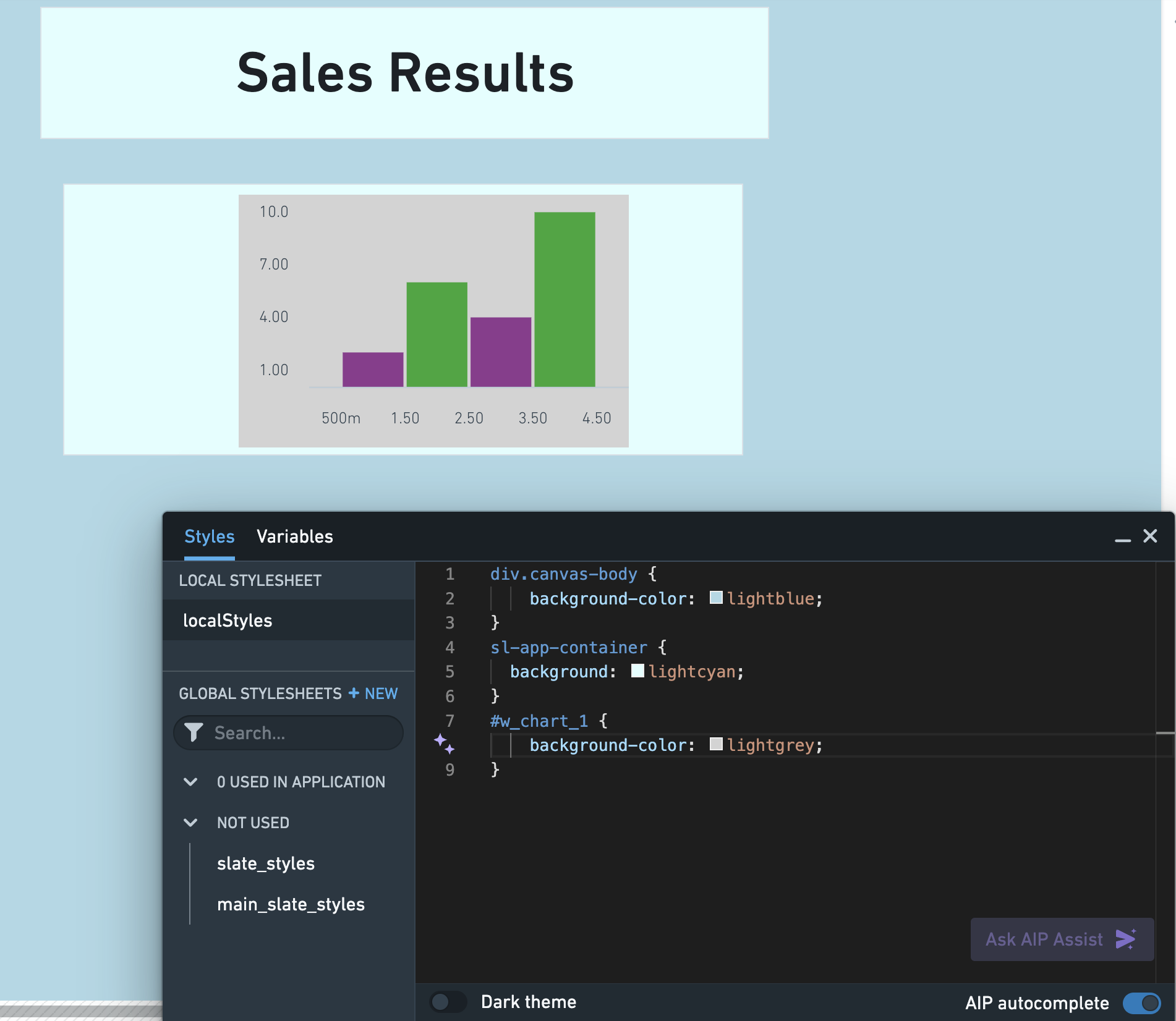1176x1021 pixels.
Task: Click the 10.0 y-axis label
Action: [274, 212]
